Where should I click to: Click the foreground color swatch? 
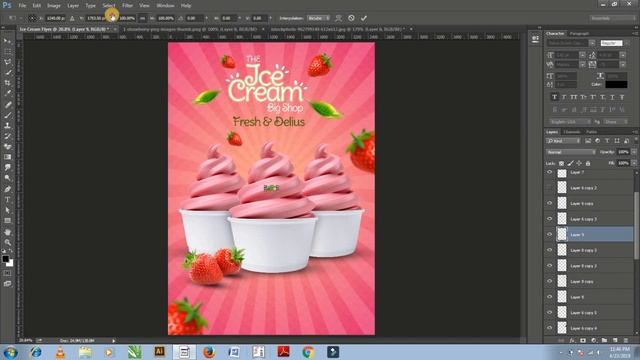click(5, 259)
